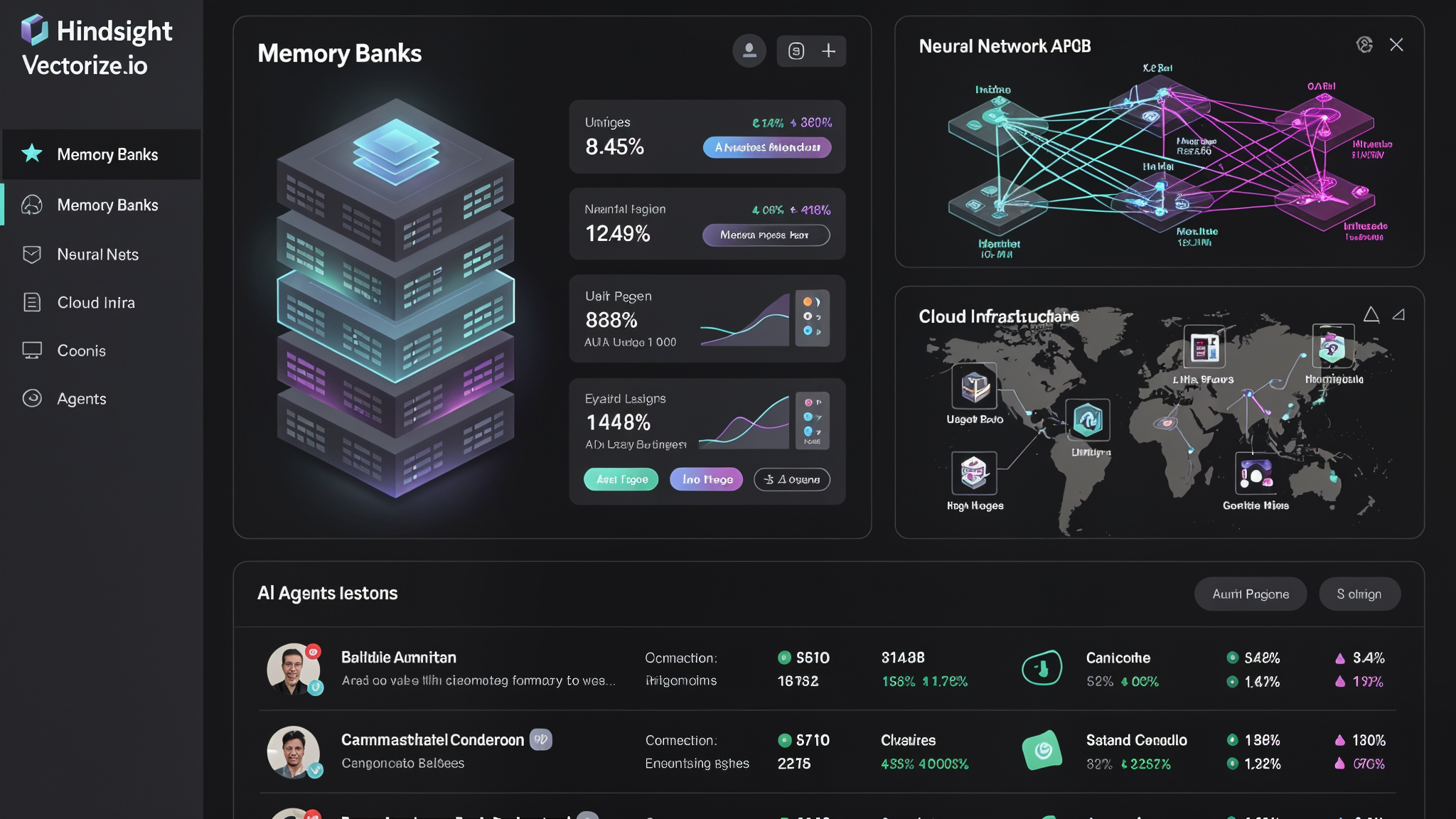Viewport: 1456px width, 819px height.
Task: Select Memory Banks in the sidebar menu
Action: click(107, 205)
